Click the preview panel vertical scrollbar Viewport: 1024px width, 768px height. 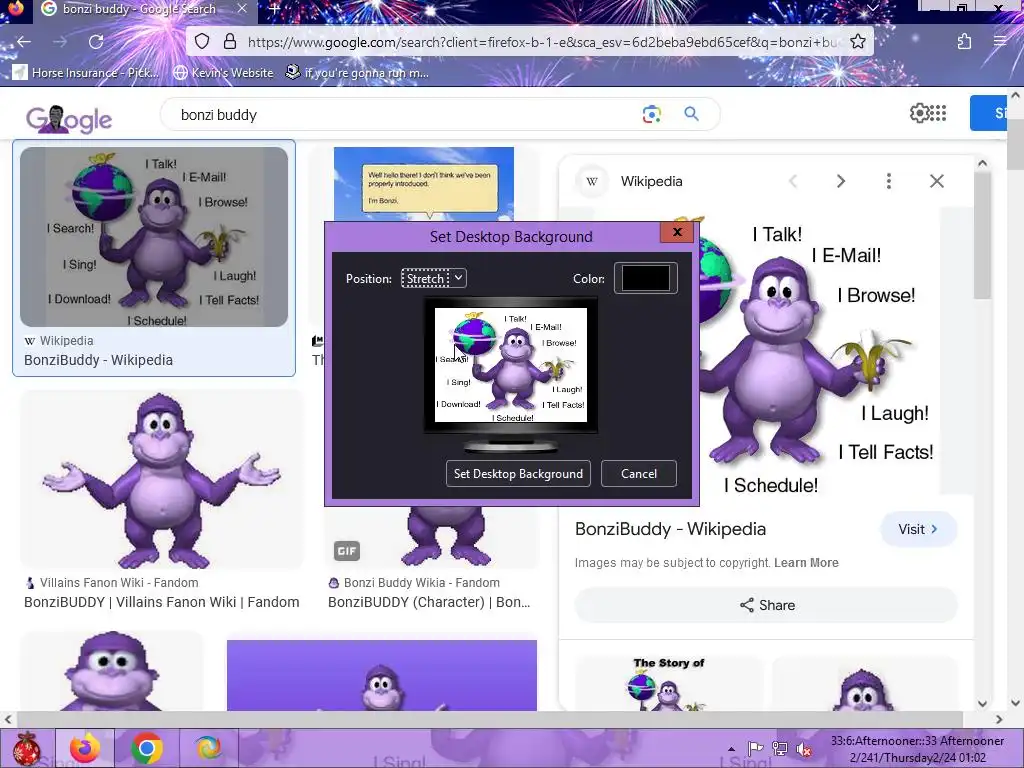[x=982, y=235]
